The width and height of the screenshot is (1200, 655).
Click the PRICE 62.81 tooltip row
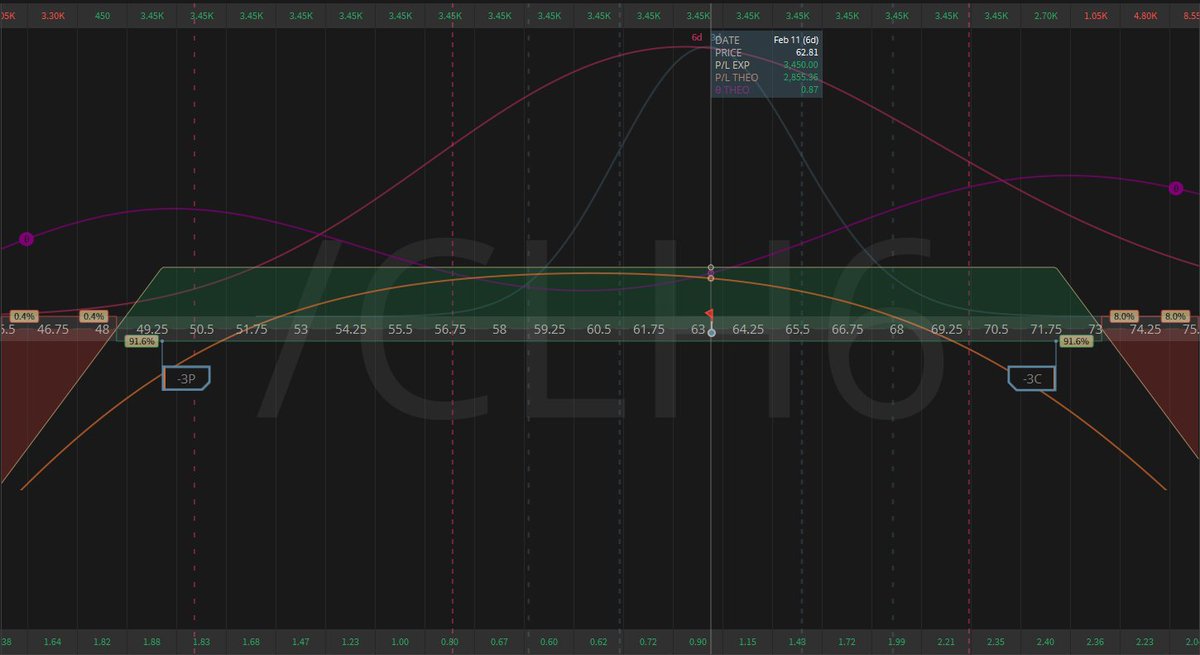pos(767,52)
